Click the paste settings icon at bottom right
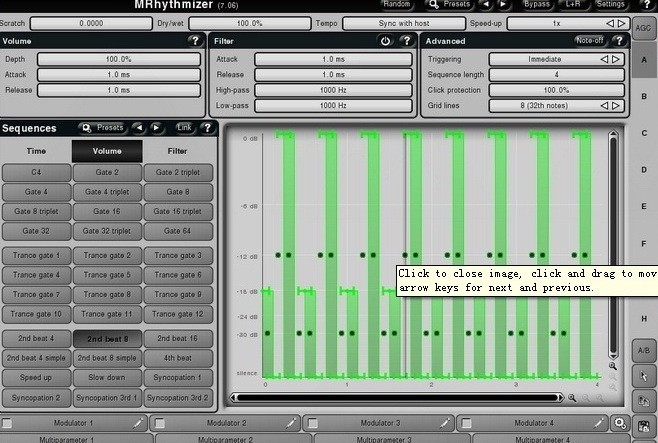Screen dimensions: 658x443 click(x=644, y=427)
